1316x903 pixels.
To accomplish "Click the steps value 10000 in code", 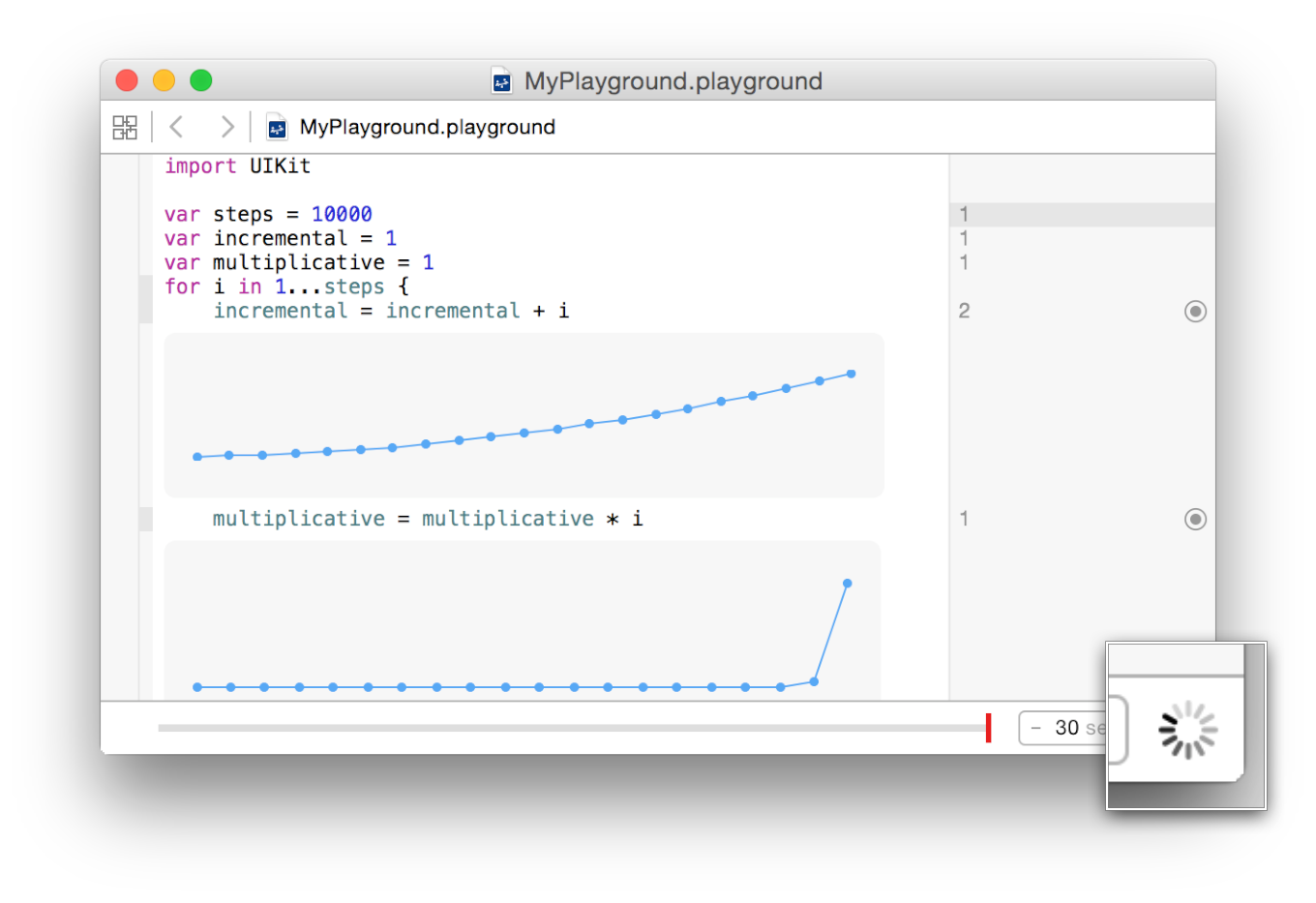I will click(342, 214).
